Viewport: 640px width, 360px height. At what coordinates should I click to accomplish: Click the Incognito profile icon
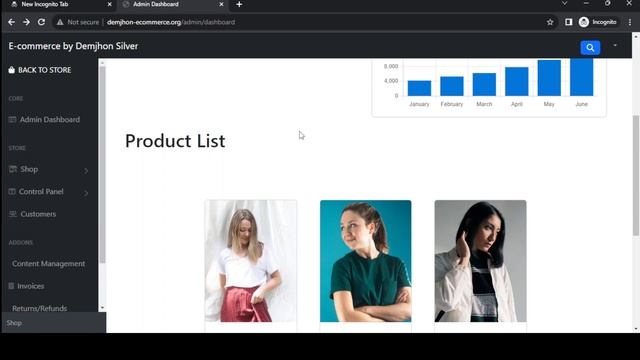coord(584,22)
